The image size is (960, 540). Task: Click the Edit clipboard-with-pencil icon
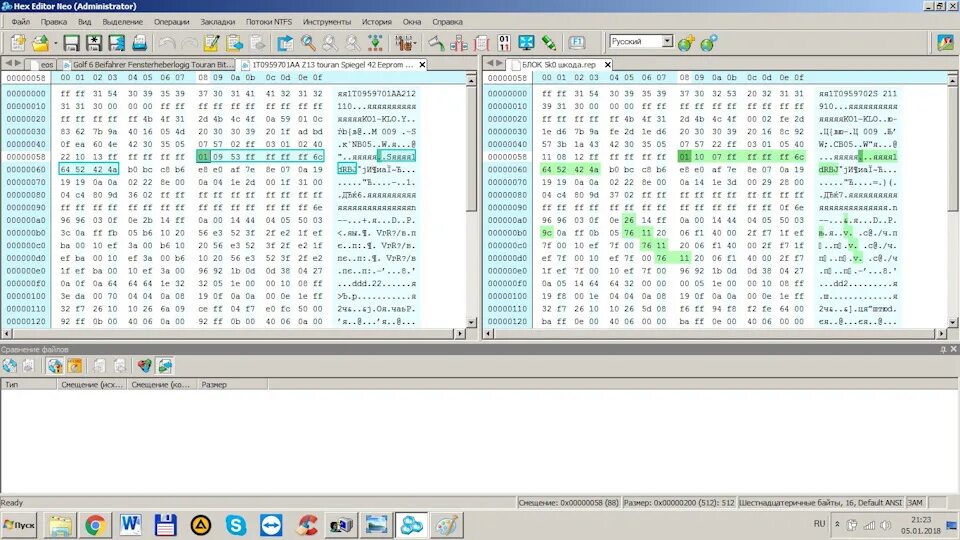point(212,42)
